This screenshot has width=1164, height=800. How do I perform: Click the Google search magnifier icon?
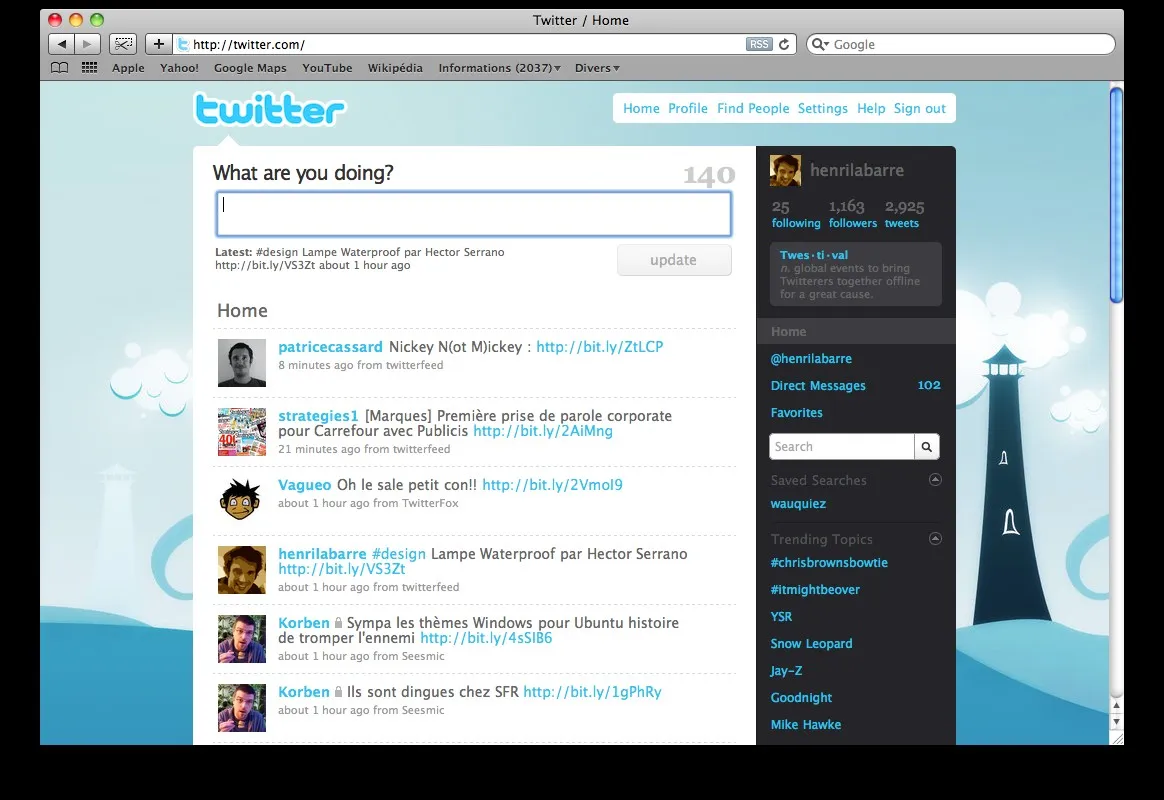[x=820, y=45]
